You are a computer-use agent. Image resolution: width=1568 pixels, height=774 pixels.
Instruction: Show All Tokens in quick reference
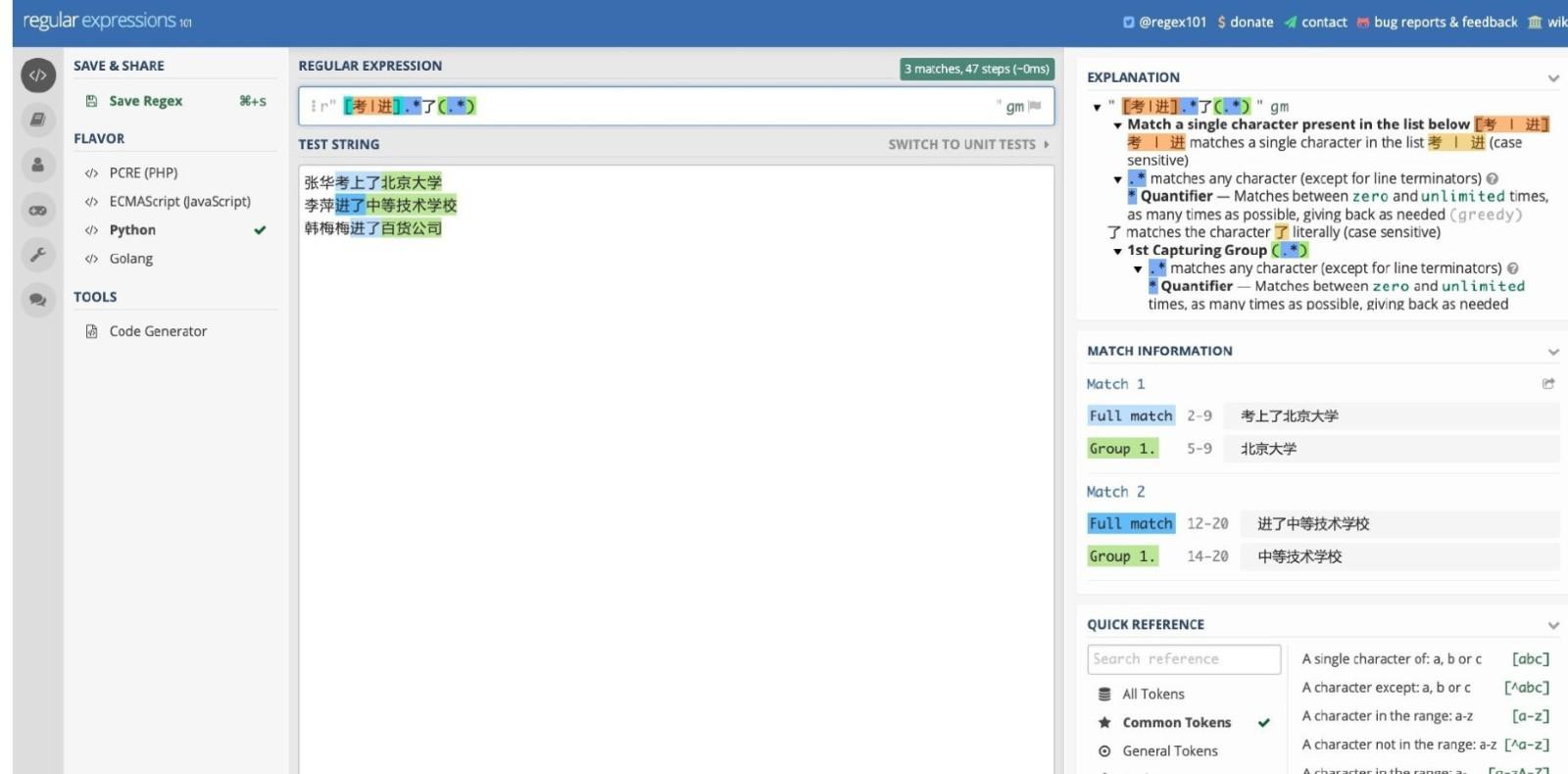click(x=1153, y=694)
